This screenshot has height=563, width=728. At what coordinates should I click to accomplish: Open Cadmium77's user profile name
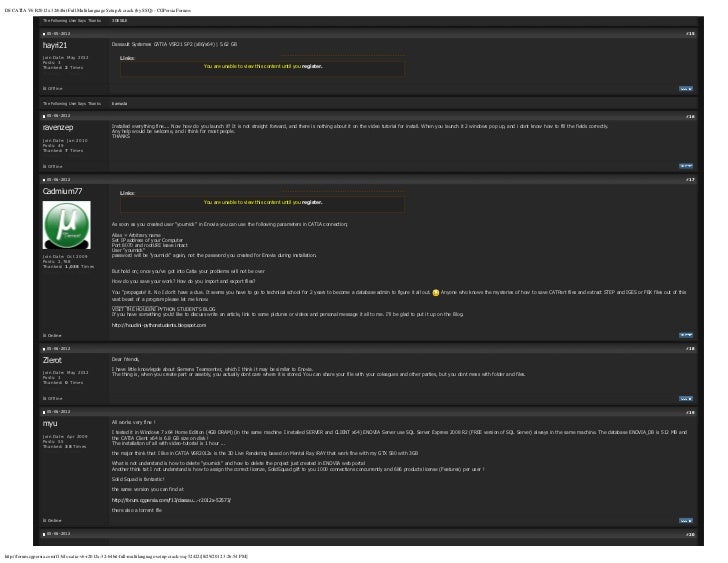point(62,191)
